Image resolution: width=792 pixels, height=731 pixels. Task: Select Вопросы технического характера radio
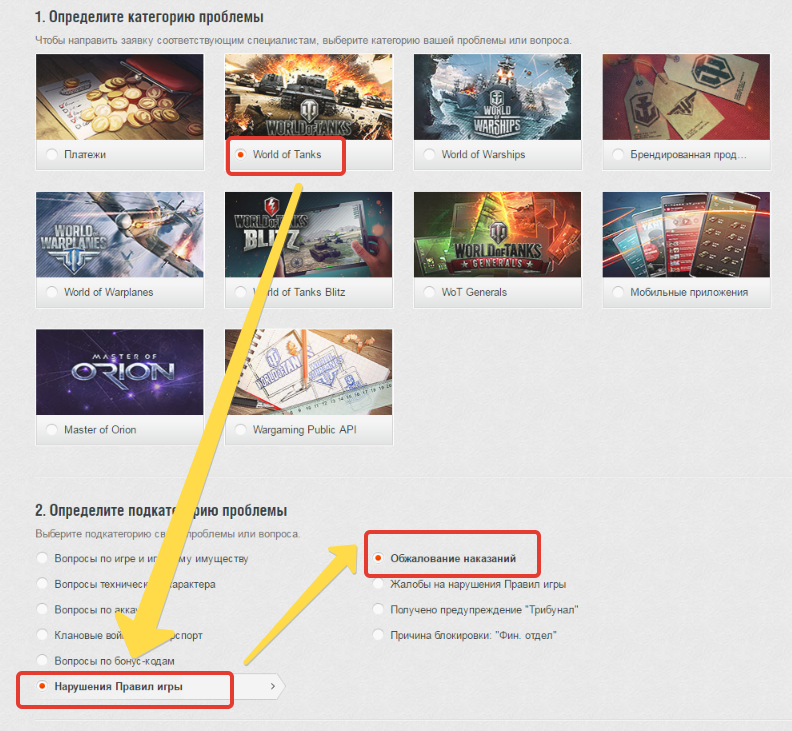42,583
